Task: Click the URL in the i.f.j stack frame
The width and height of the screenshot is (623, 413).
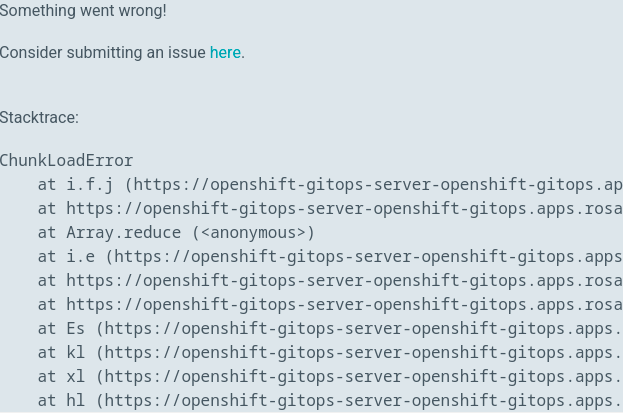Action: 378,184
